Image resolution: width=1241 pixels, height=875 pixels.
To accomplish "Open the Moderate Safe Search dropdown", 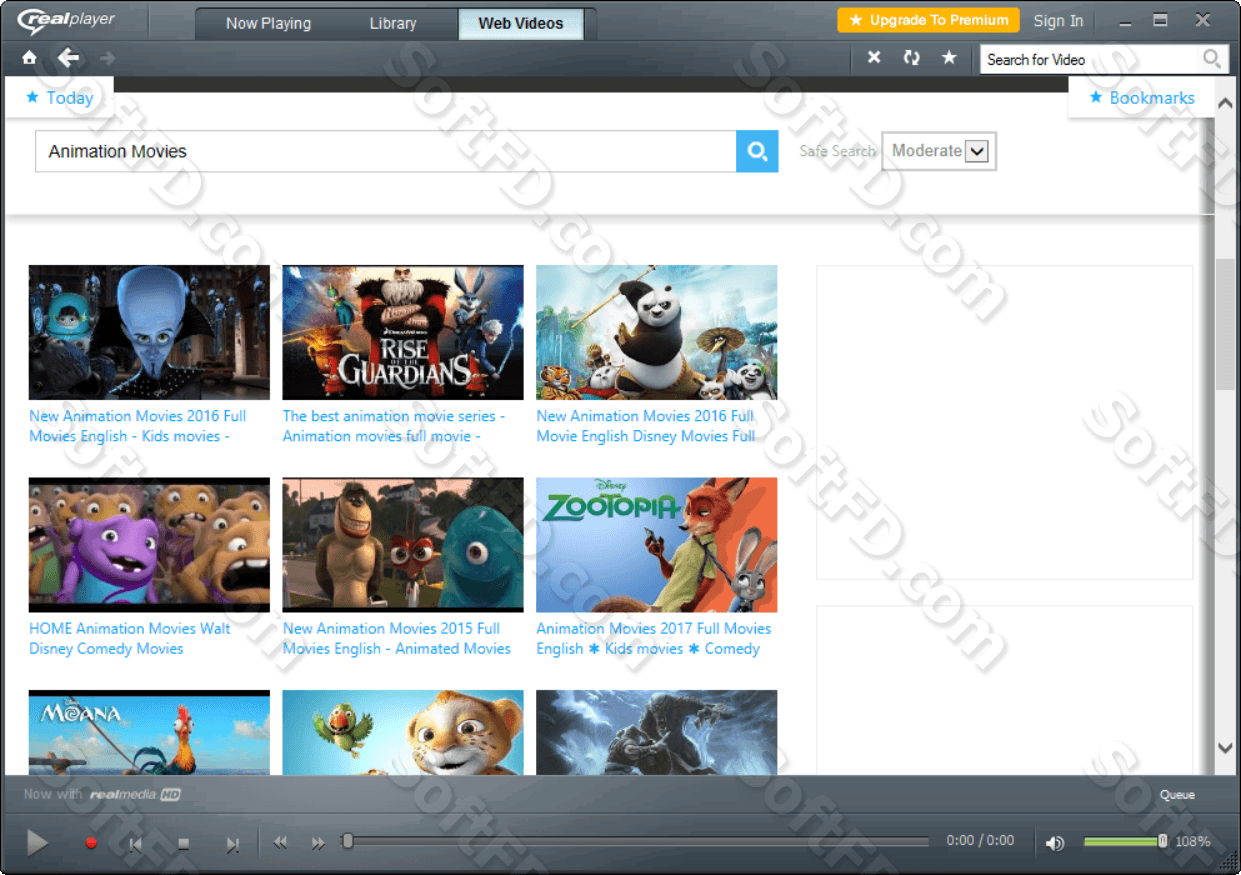I will pos(939,151).
